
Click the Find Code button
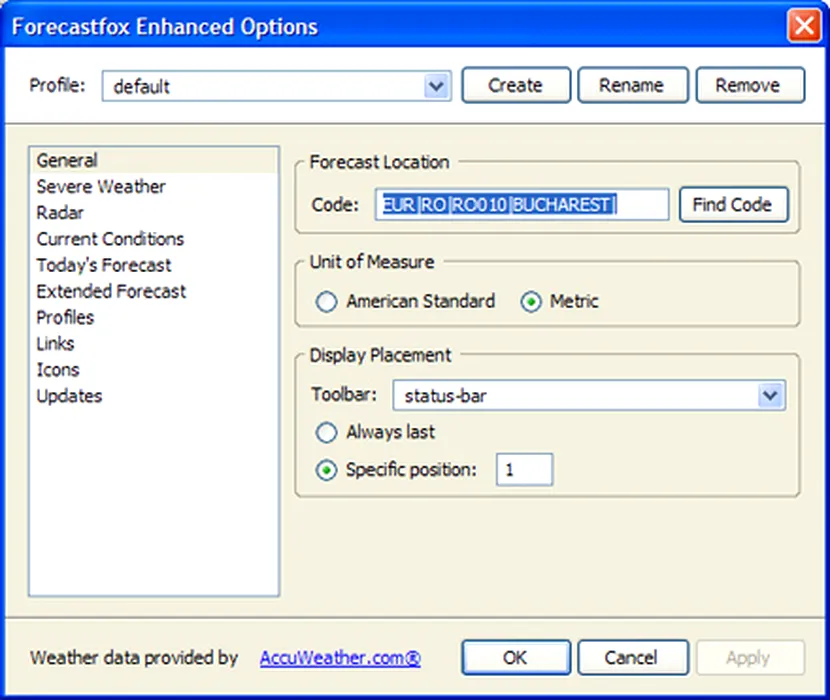point(734,204)
